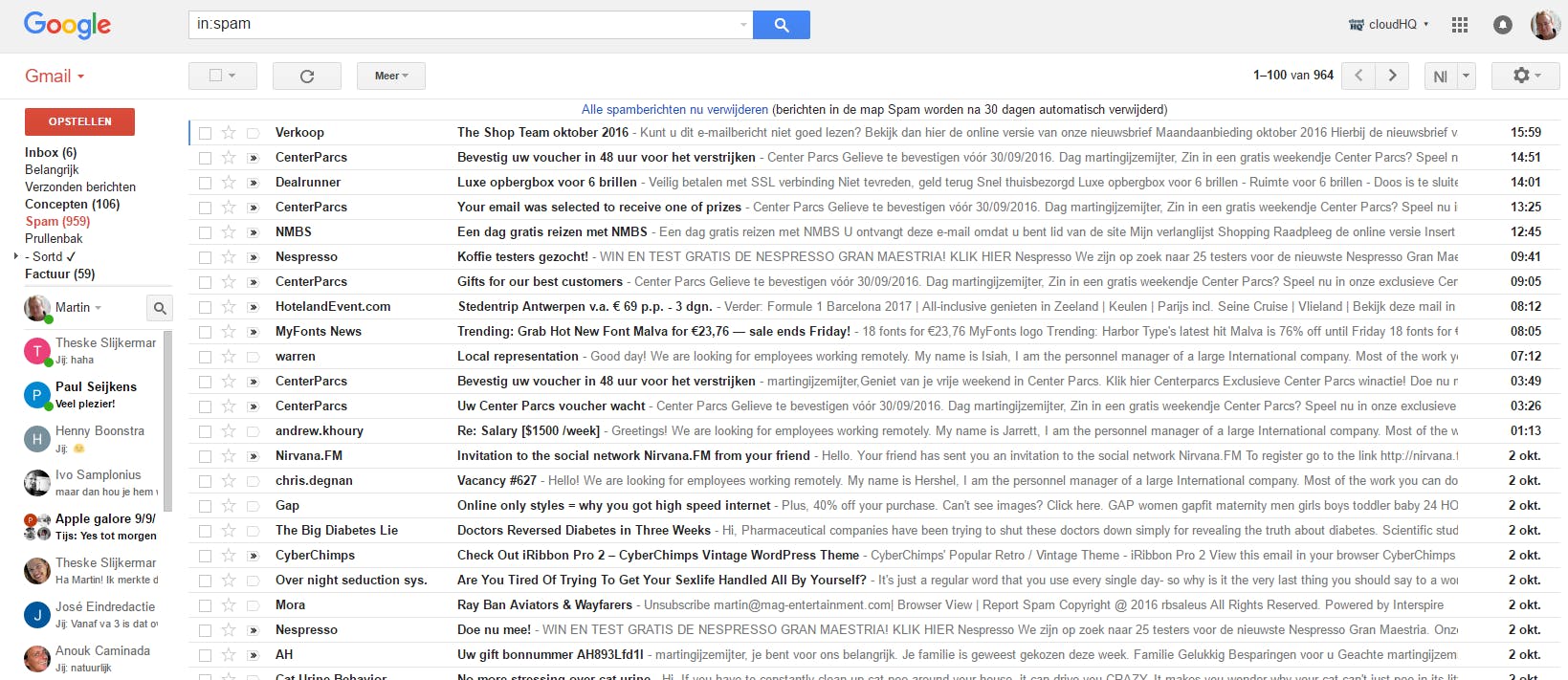Star the NMBS email
Image resolution: width=1568 pixels, height=680 pixels.
229,232
